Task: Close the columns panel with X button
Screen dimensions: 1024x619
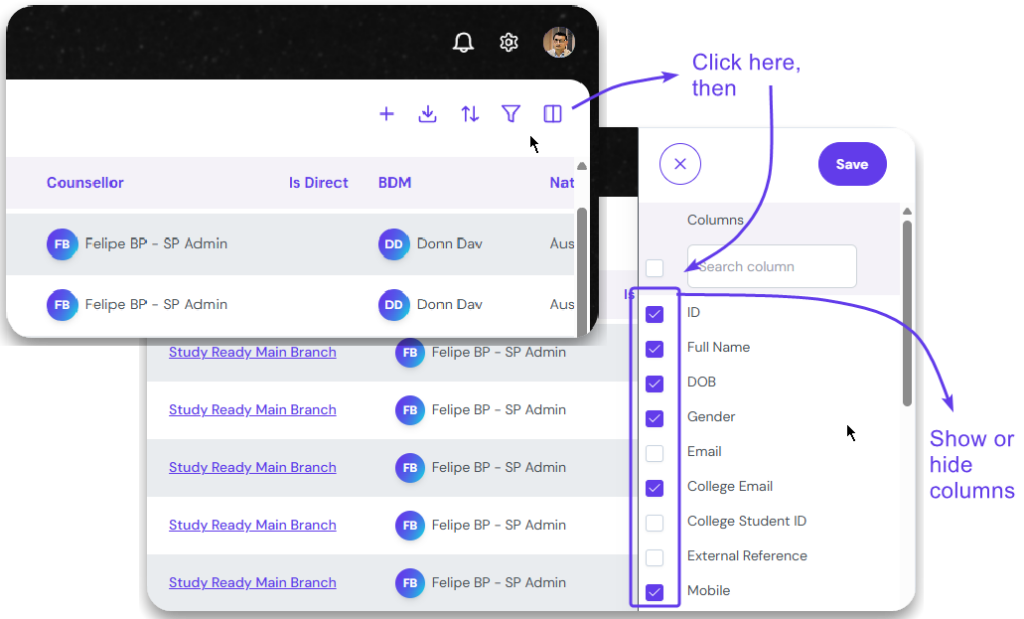Action: coord(680,164)
